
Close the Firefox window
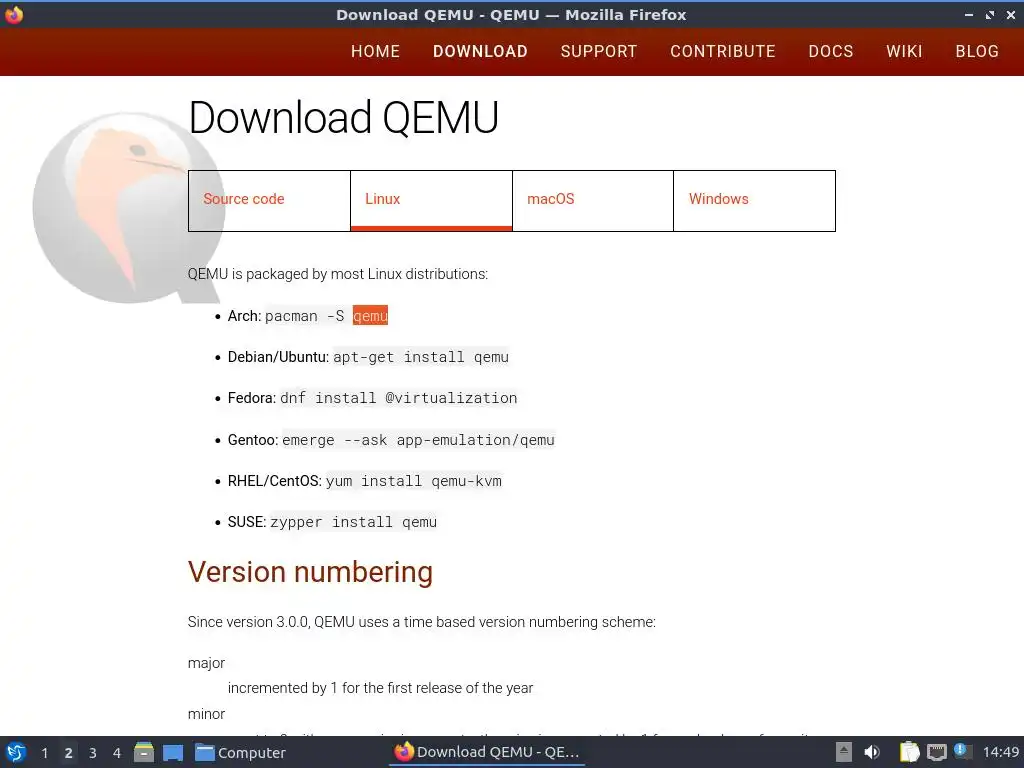click(1011, 14)
